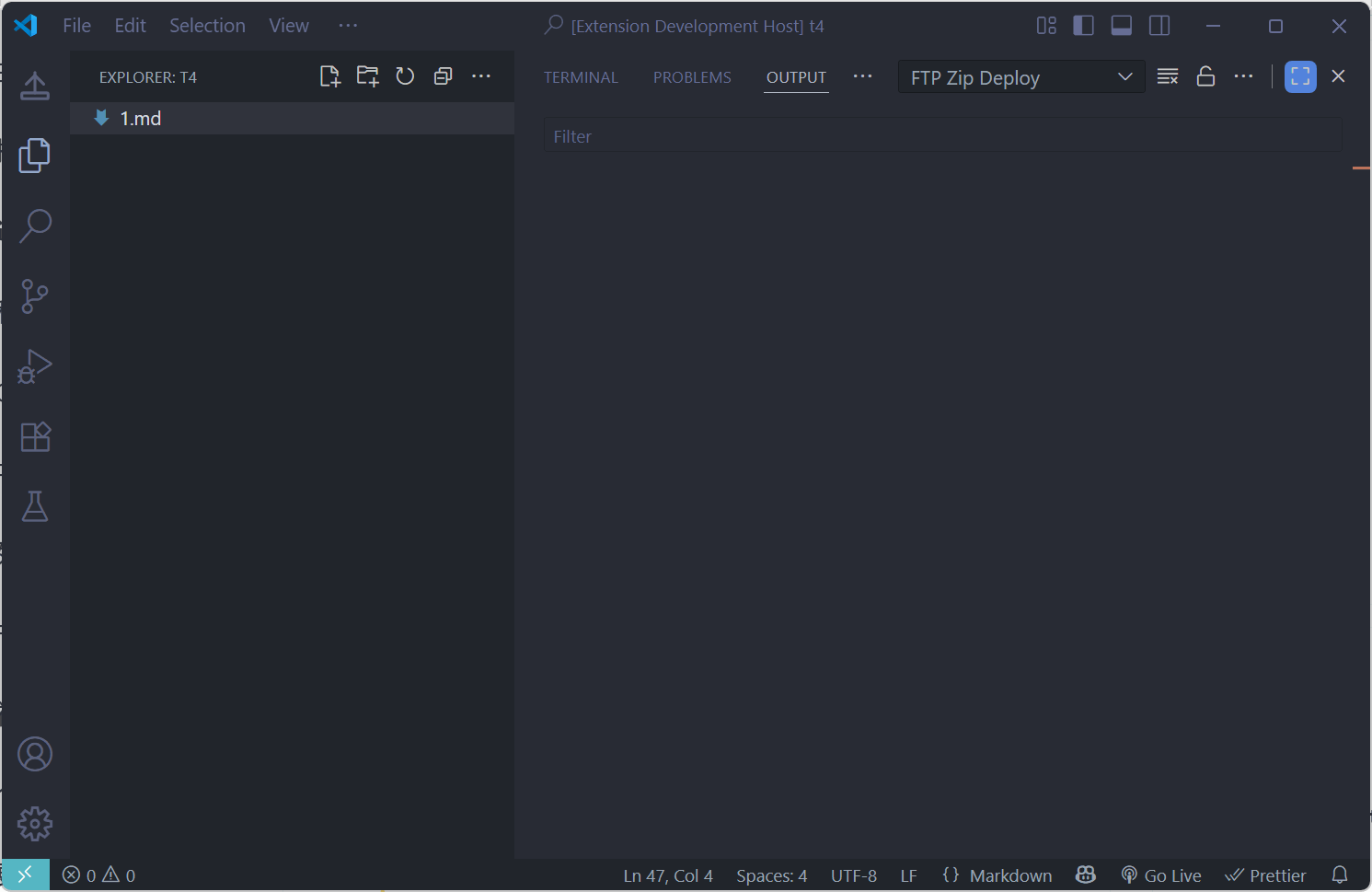The image size is (1372, 892).
Task: Click Prettier in the status bar
Action: coord(1265,875)
